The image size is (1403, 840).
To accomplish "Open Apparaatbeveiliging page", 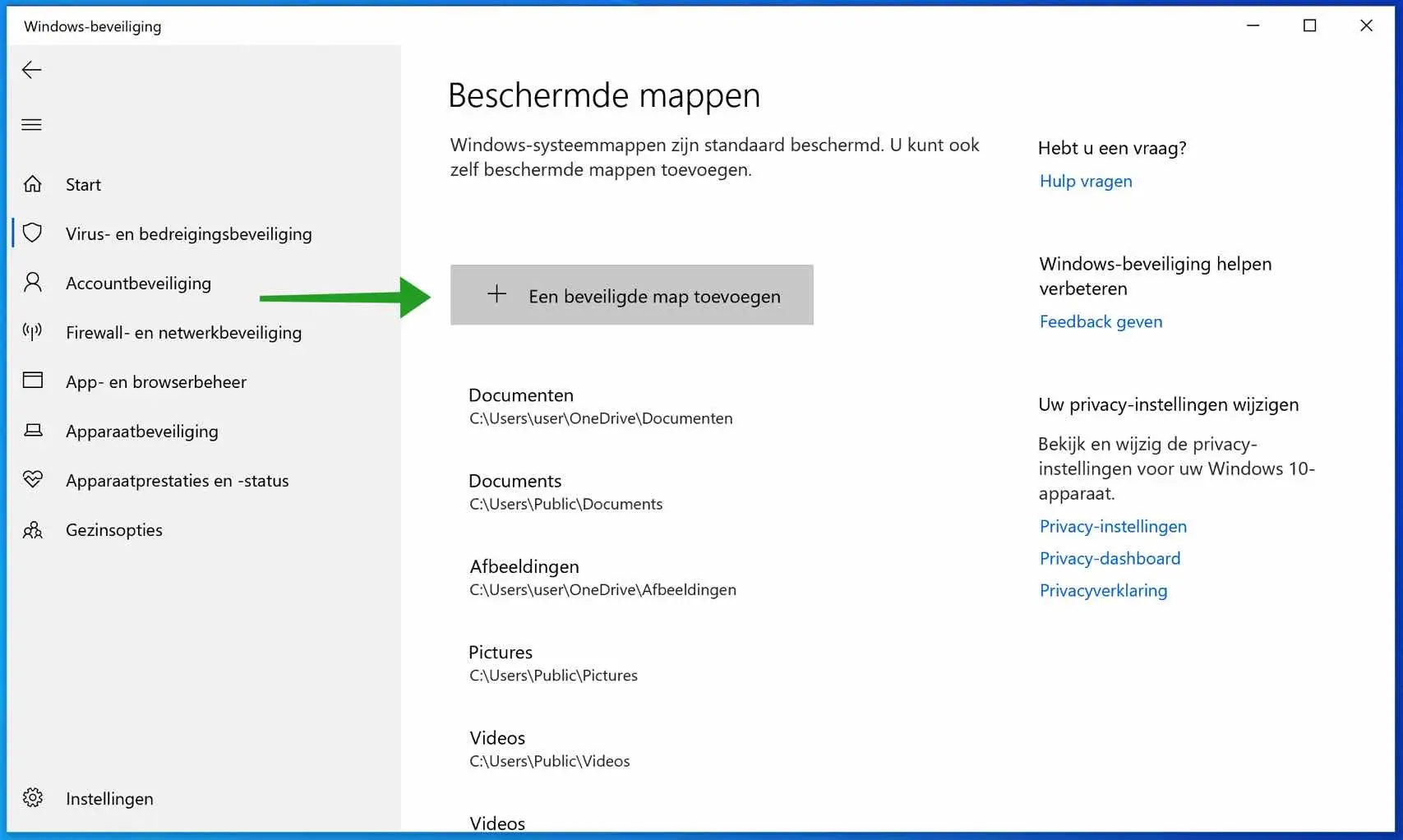I will (x=142, y=432).
